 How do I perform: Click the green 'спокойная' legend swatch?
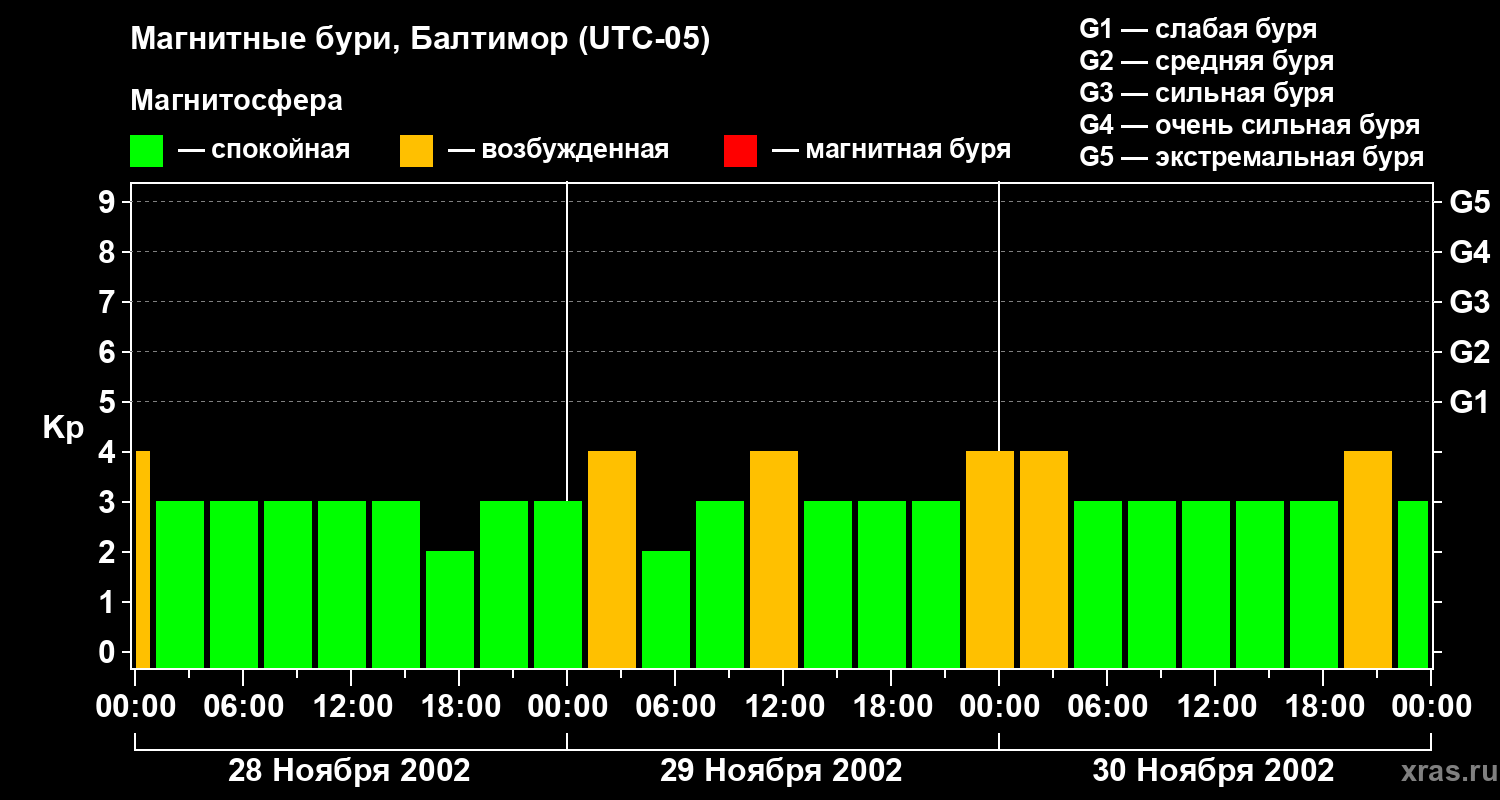146,151
